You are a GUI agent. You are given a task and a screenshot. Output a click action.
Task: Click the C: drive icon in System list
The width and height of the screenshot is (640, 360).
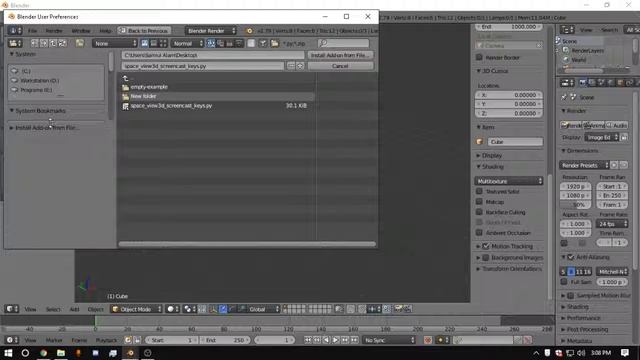15,71
